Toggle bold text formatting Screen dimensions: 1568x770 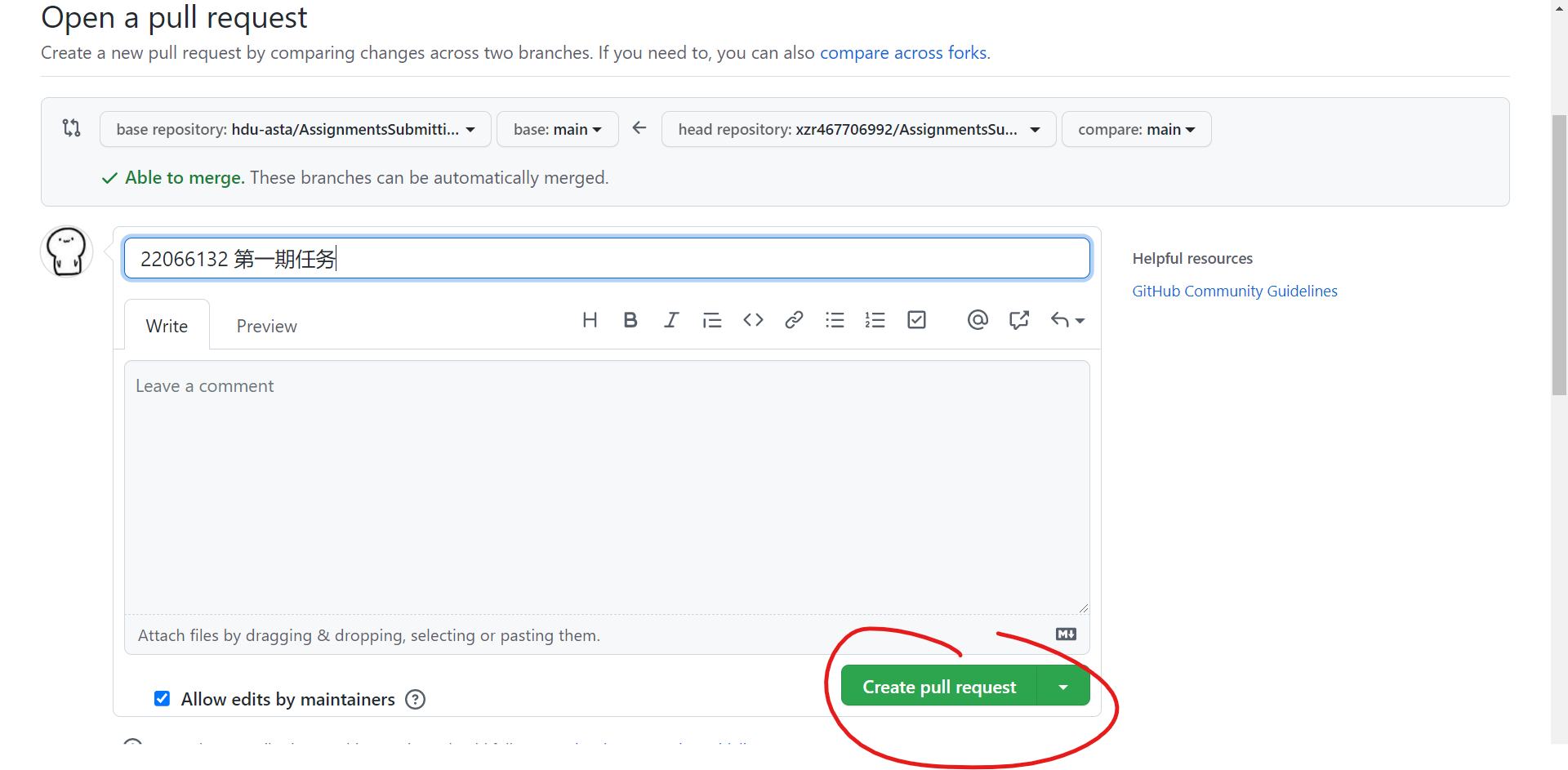click(630, 320)
